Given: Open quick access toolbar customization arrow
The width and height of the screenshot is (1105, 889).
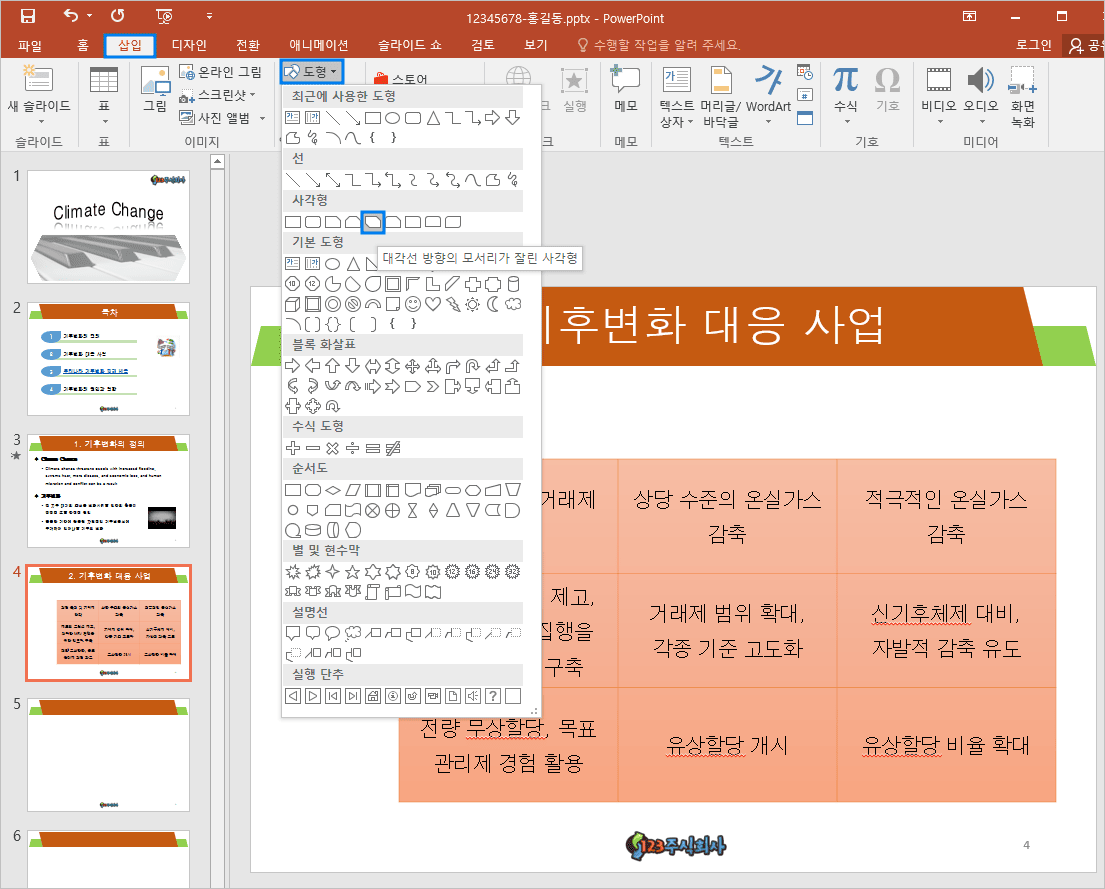Looking at the screenshot, I should pyautogui.click(x=209, y=16).
